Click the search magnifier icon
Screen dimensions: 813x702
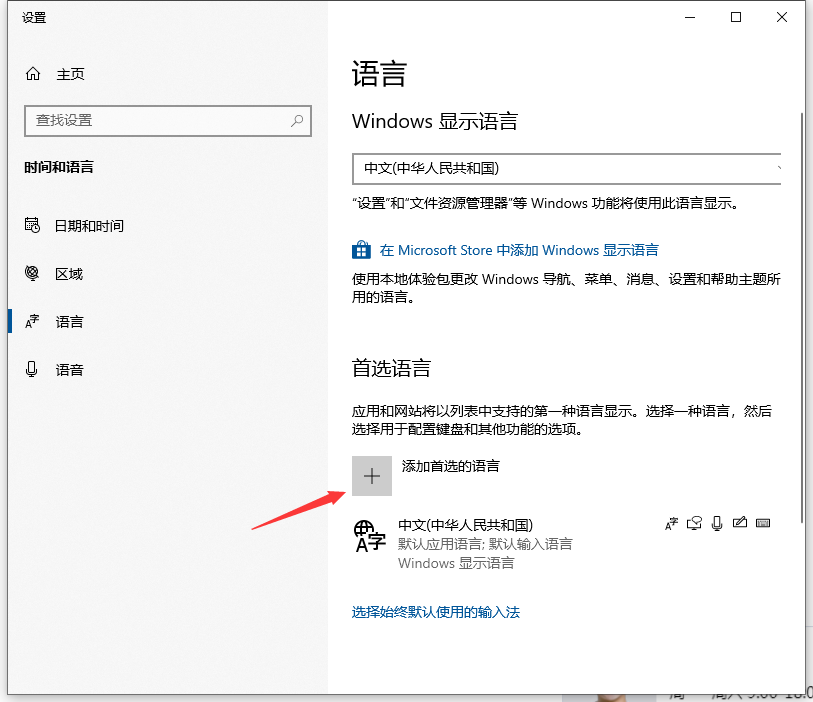[x=297, y=121]
